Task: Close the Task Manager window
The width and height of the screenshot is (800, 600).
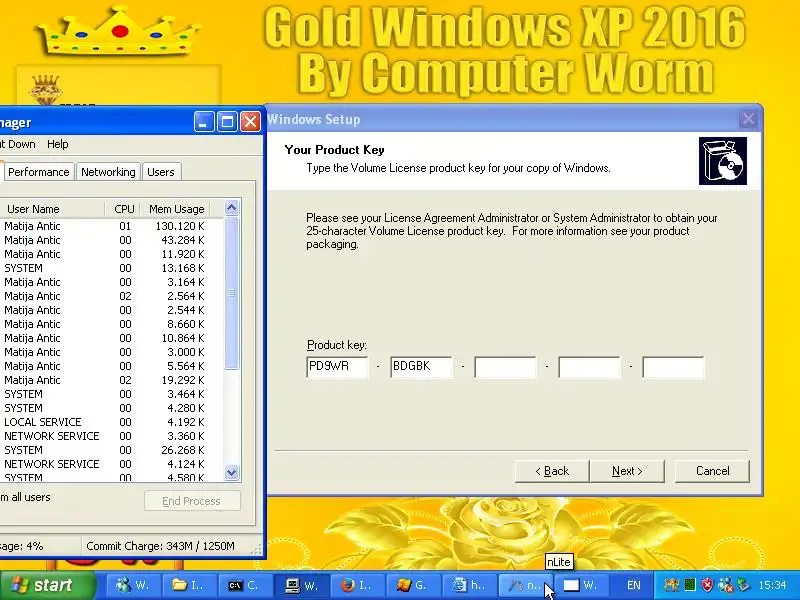Action: [251, 122]
